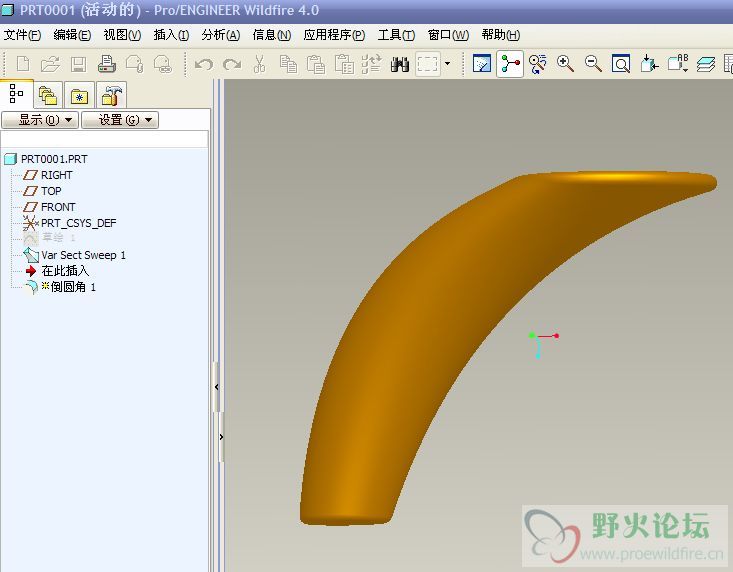Collapse the navigator with the left arrow

216,387
